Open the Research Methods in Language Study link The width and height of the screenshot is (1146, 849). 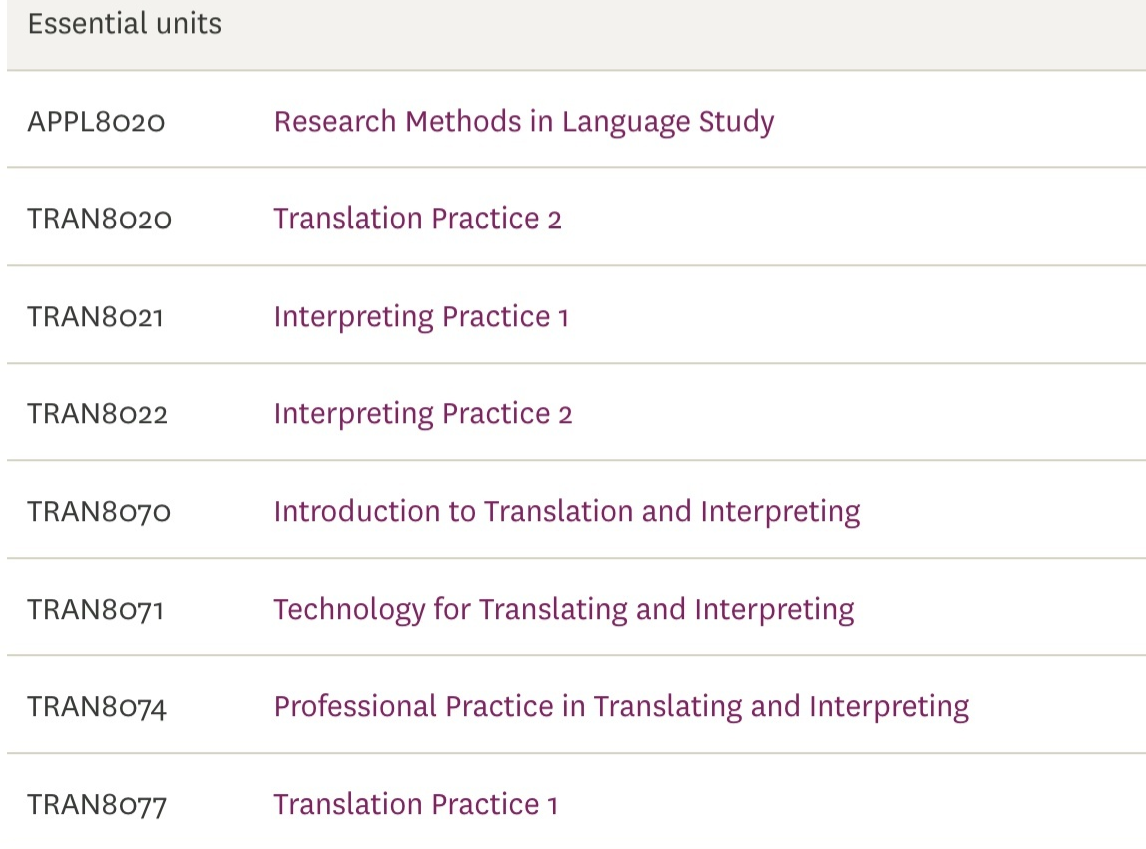pos(523,122)
